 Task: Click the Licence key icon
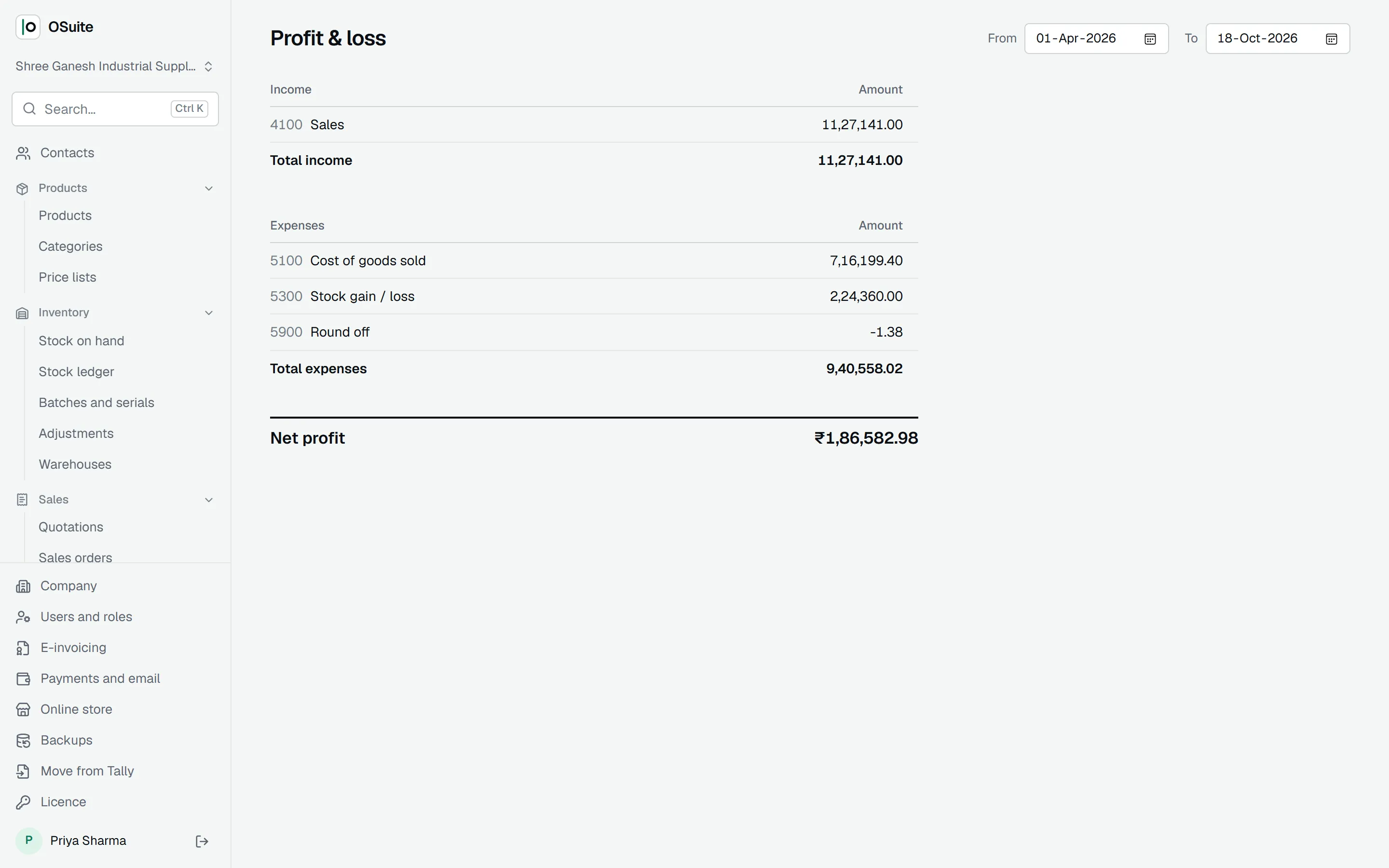23,802
